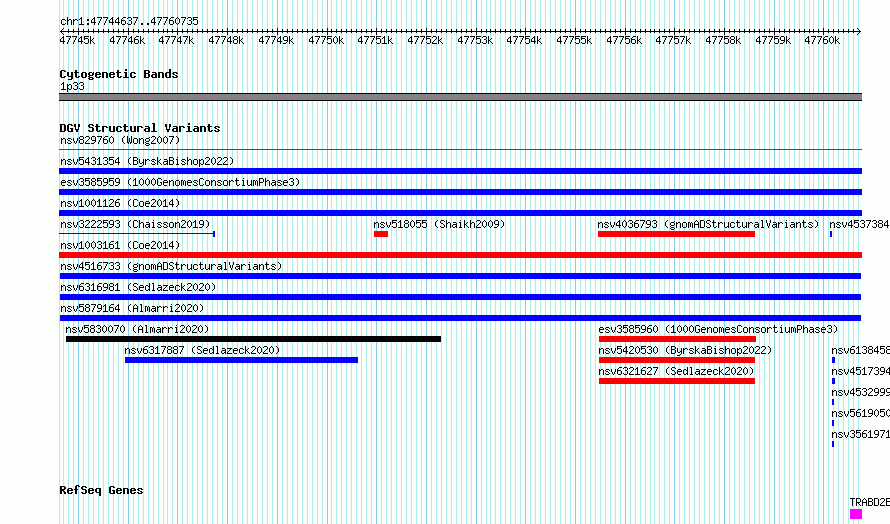
Task: Click the thin blue nsv3222593 variant line
Action: 137,234
